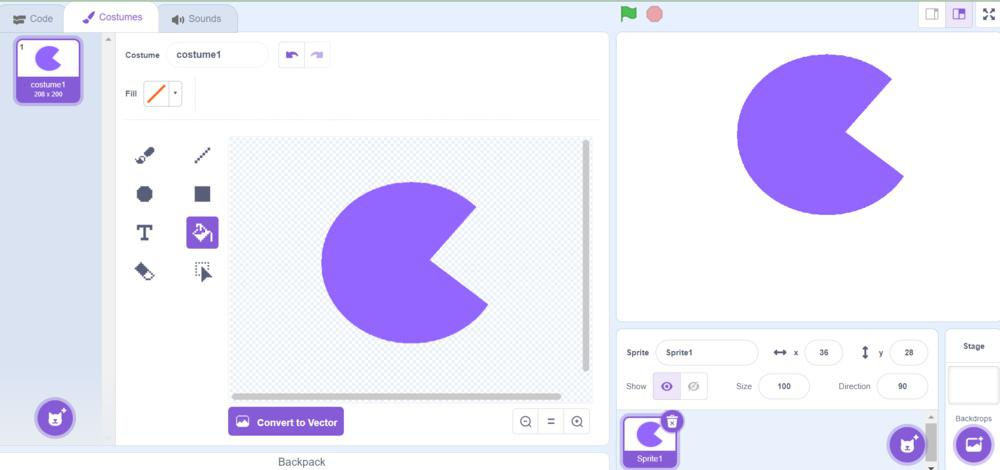Select the costume1 thumbnail
Screen dimensions: 1000x470
point(48,71)
